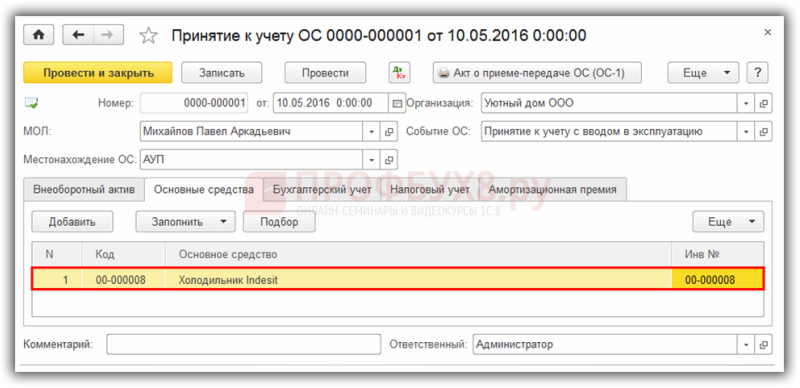
Task: Click the forward arrow button
Action: click(108, 35)
